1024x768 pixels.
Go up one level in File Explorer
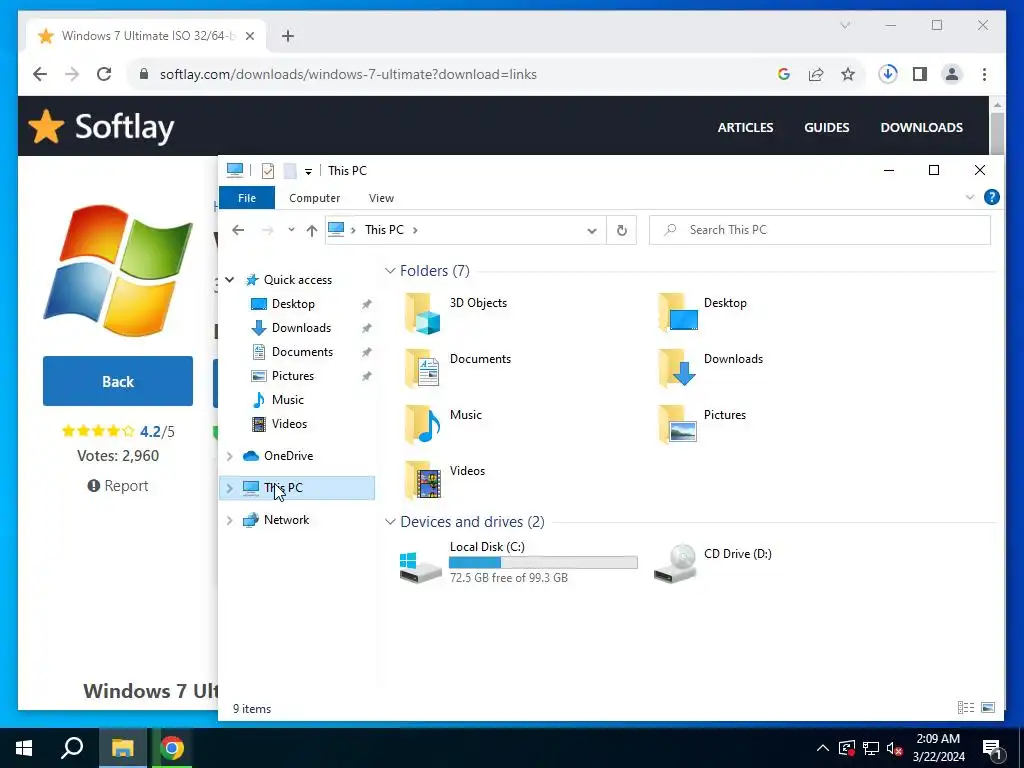pos(312,230)
